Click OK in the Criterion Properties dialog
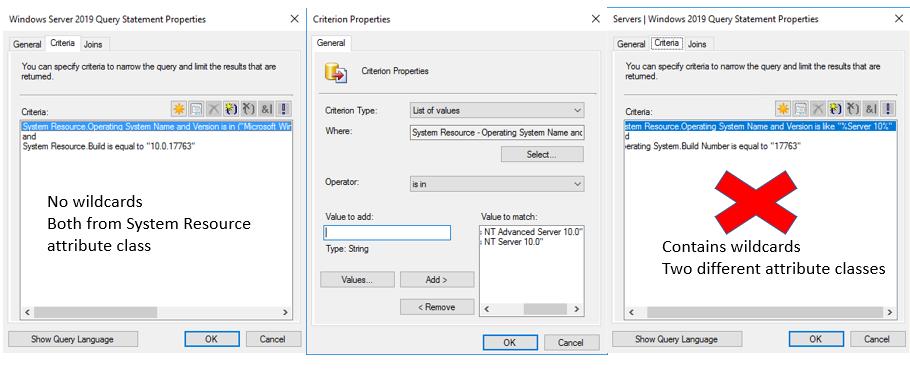 pyautogui.click(x=510, y=343)
